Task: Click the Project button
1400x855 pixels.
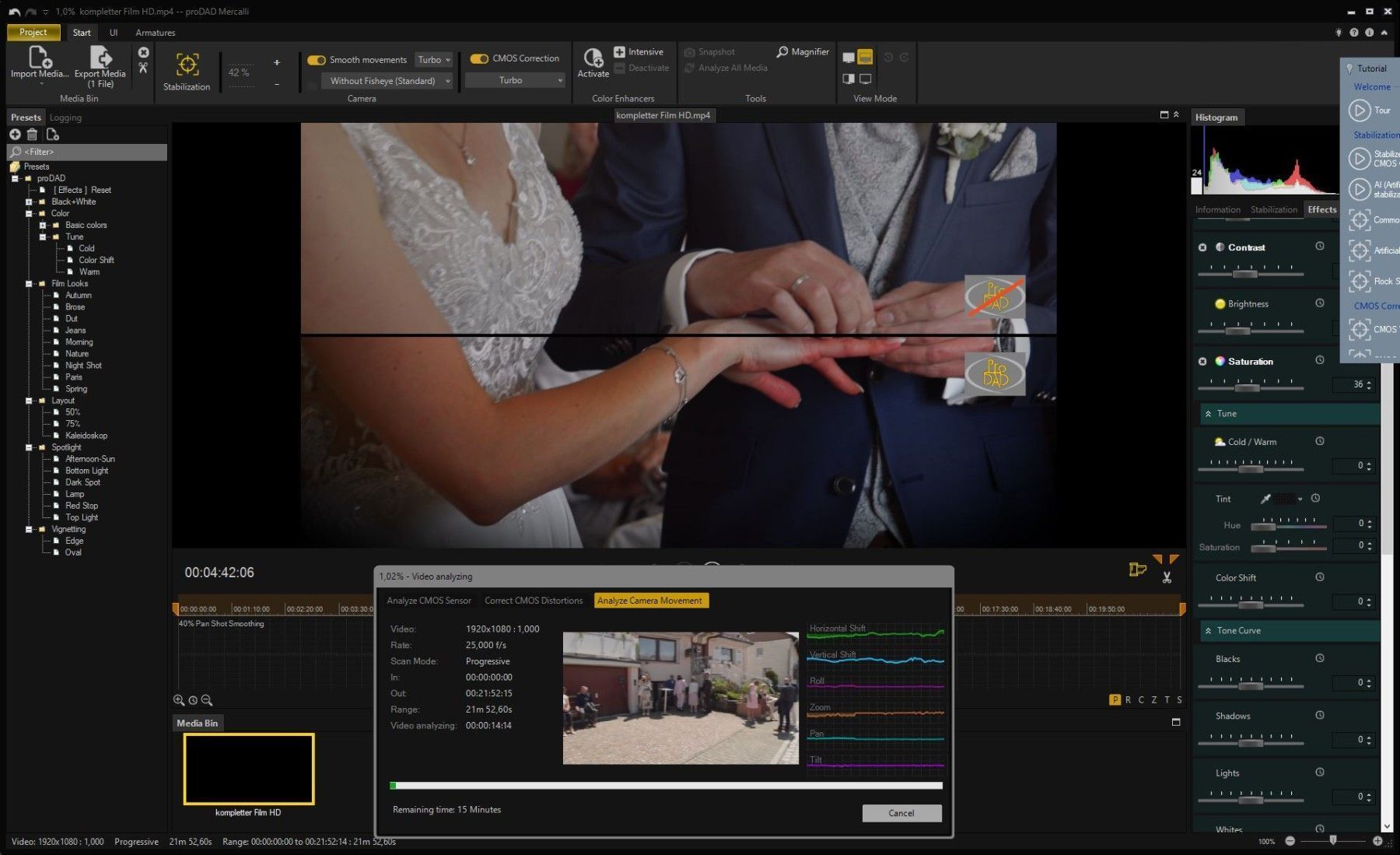Action: pyautogui.click(x=33, y=32)
